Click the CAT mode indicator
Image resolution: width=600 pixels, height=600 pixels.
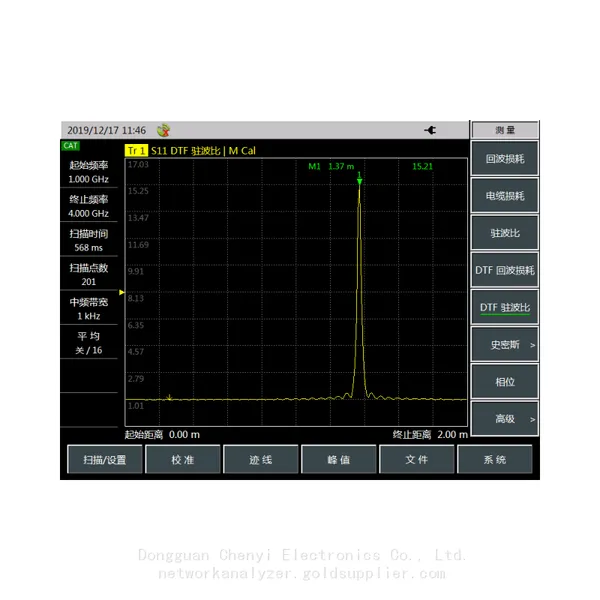click(70, 146)
